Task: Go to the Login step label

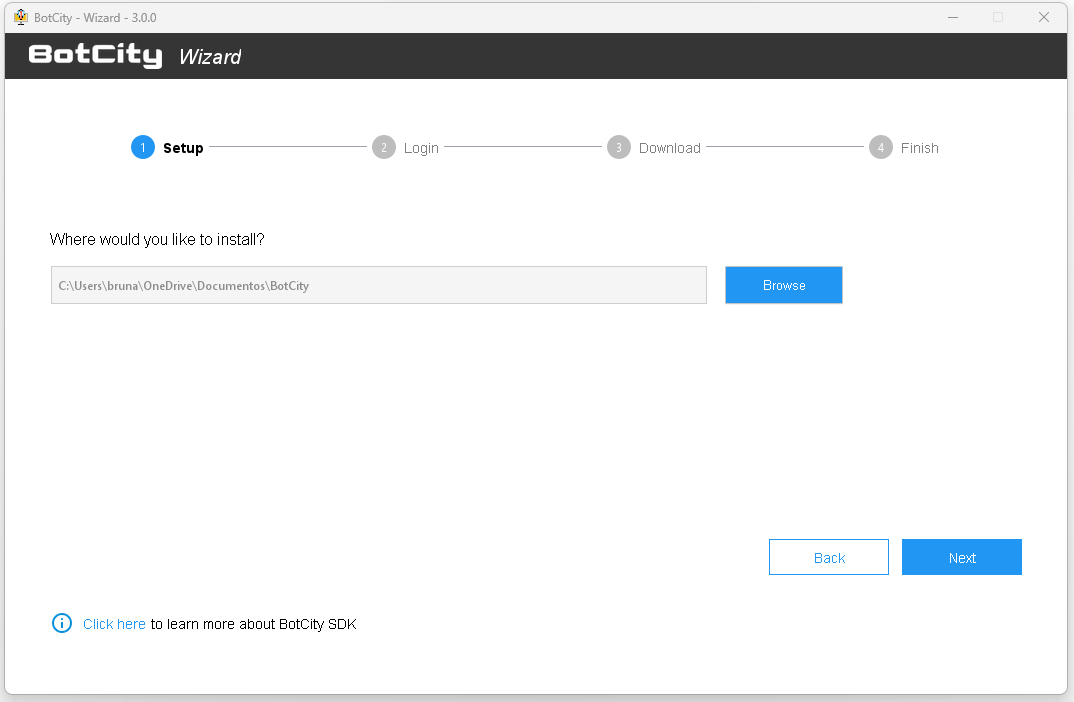Action: [421, 148]
